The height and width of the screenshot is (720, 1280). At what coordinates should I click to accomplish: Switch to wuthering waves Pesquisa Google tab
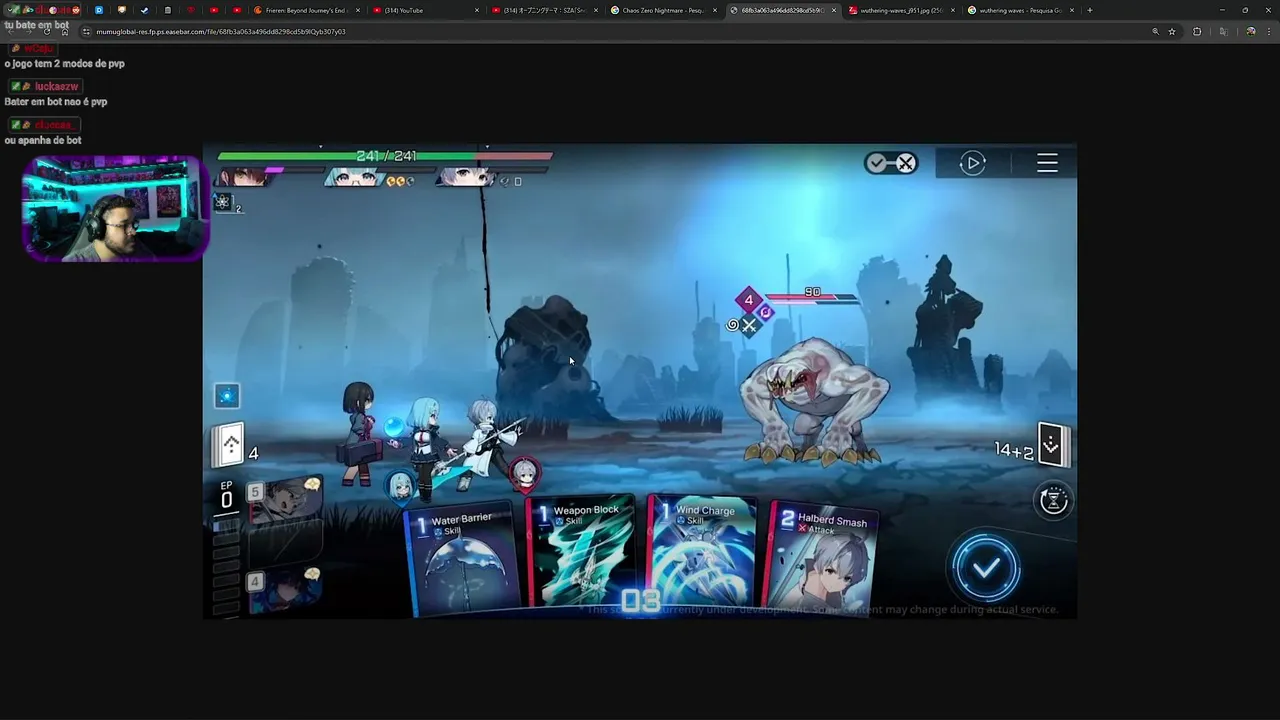[x=1021, y=10]
